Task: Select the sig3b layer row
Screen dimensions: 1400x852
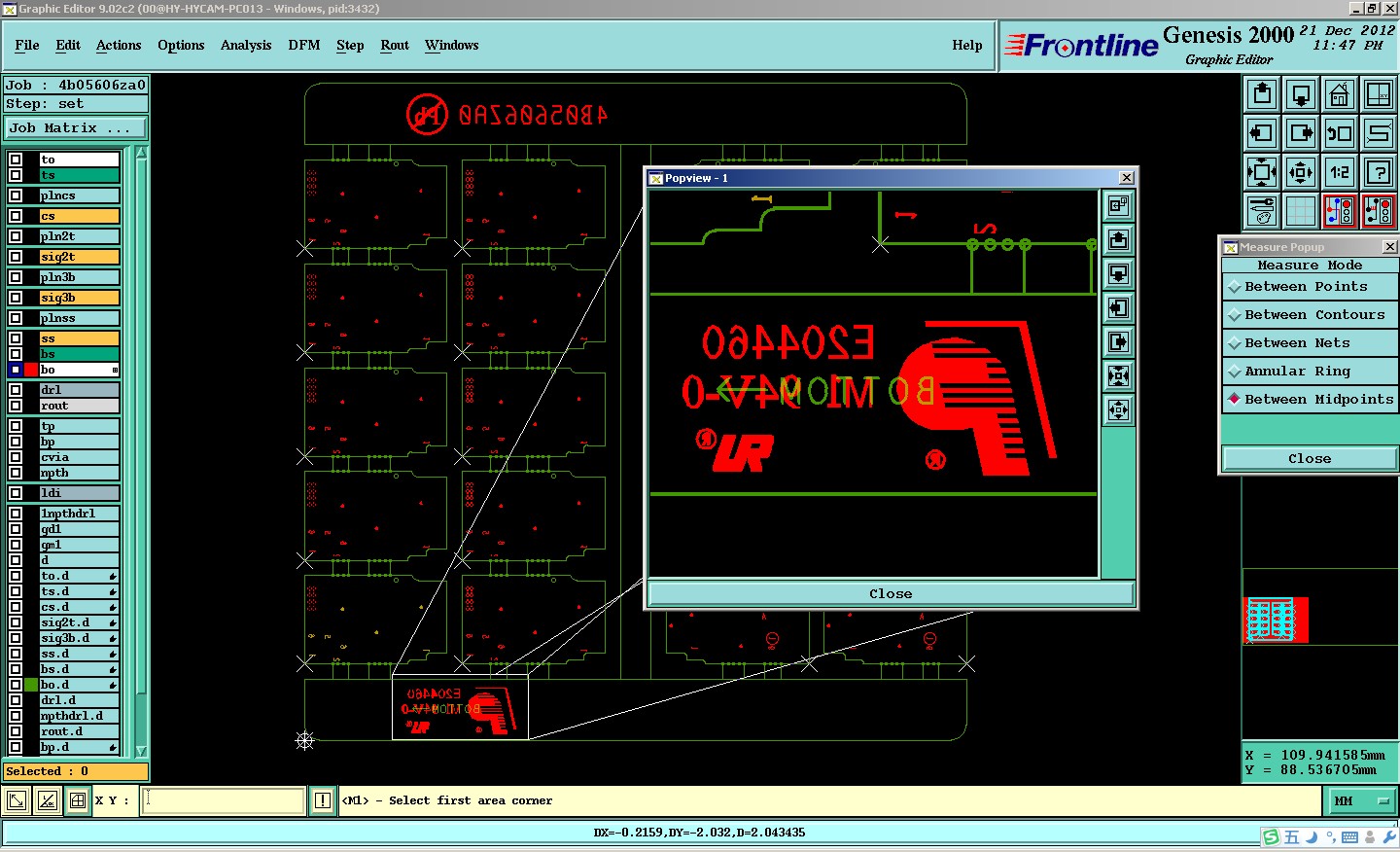Action: 79,298
